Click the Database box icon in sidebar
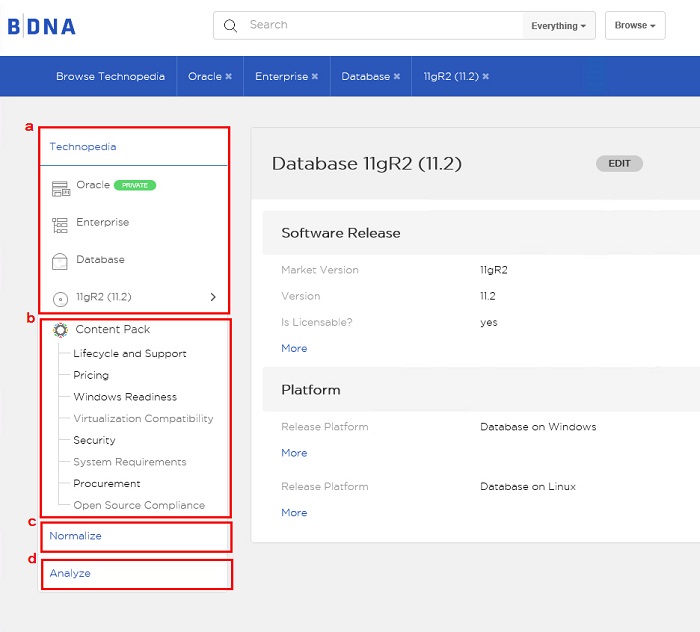This screenshot has height=632, width=700. [x=60, y=262]
